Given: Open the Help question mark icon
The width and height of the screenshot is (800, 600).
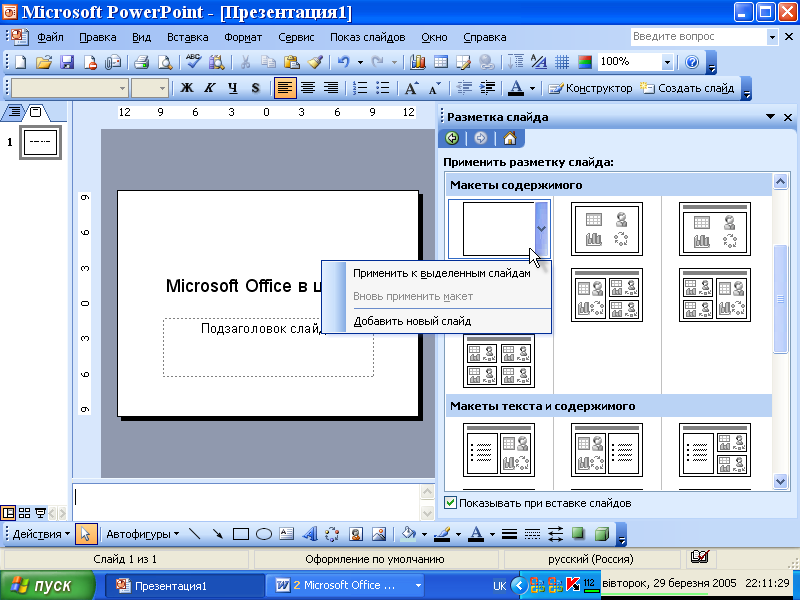Looking at the screenshot, I should [692, 62].
